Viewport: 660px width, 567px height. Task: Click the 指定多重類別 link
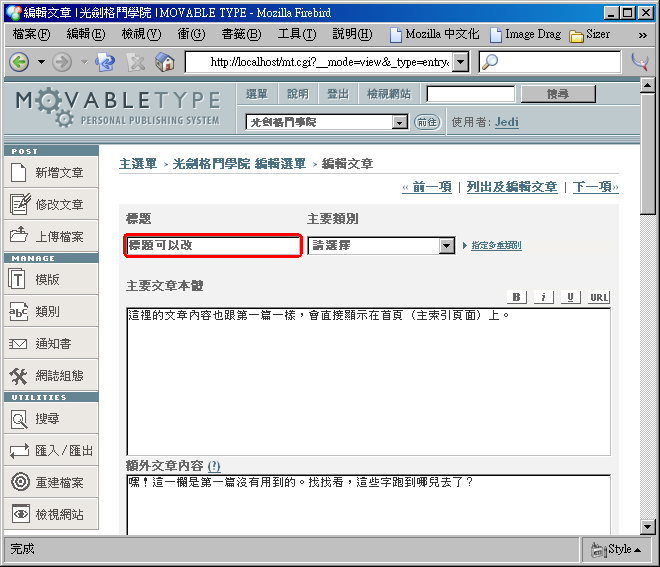[496, 245]
